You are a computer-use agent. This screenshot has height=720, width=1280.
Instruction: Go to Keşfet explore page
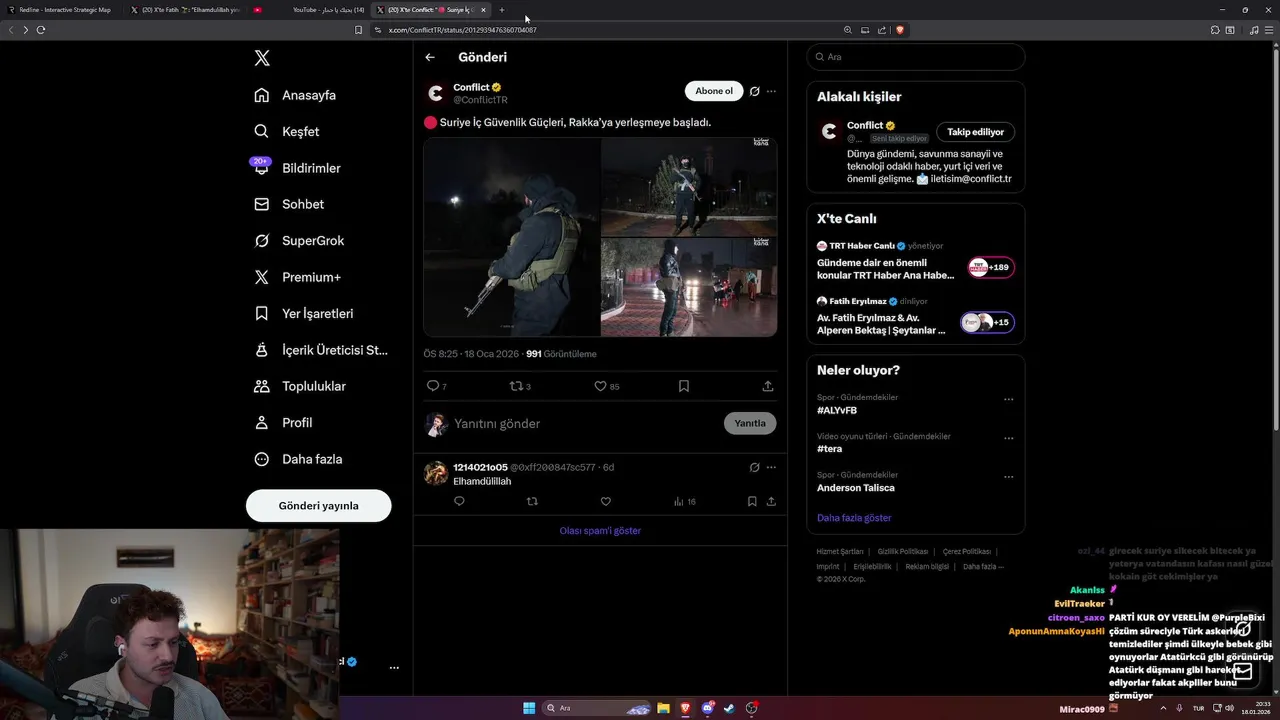pos(287,131)
